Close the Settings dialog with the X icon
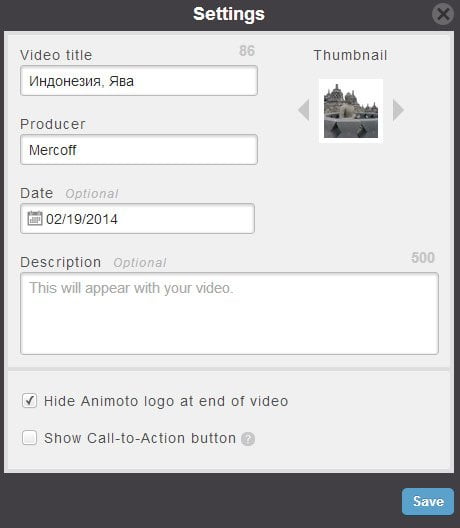The image size is (460, 528). pos(442,14)
